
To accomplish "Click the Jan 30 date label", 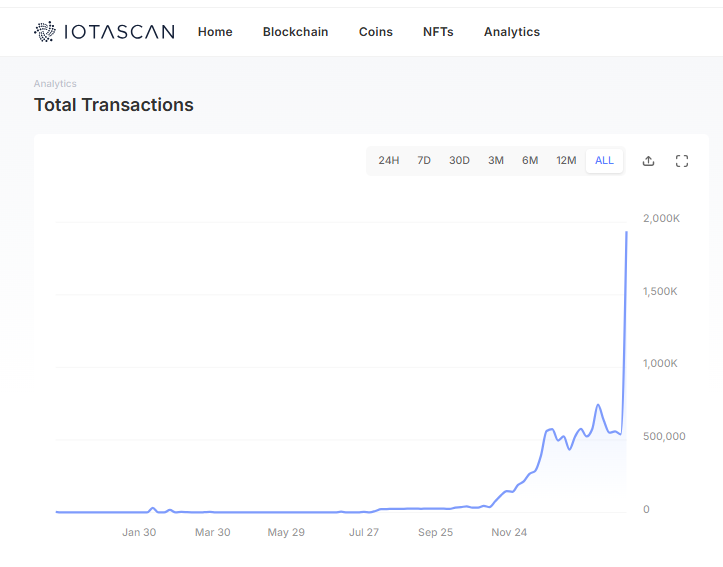I will 139,532.
